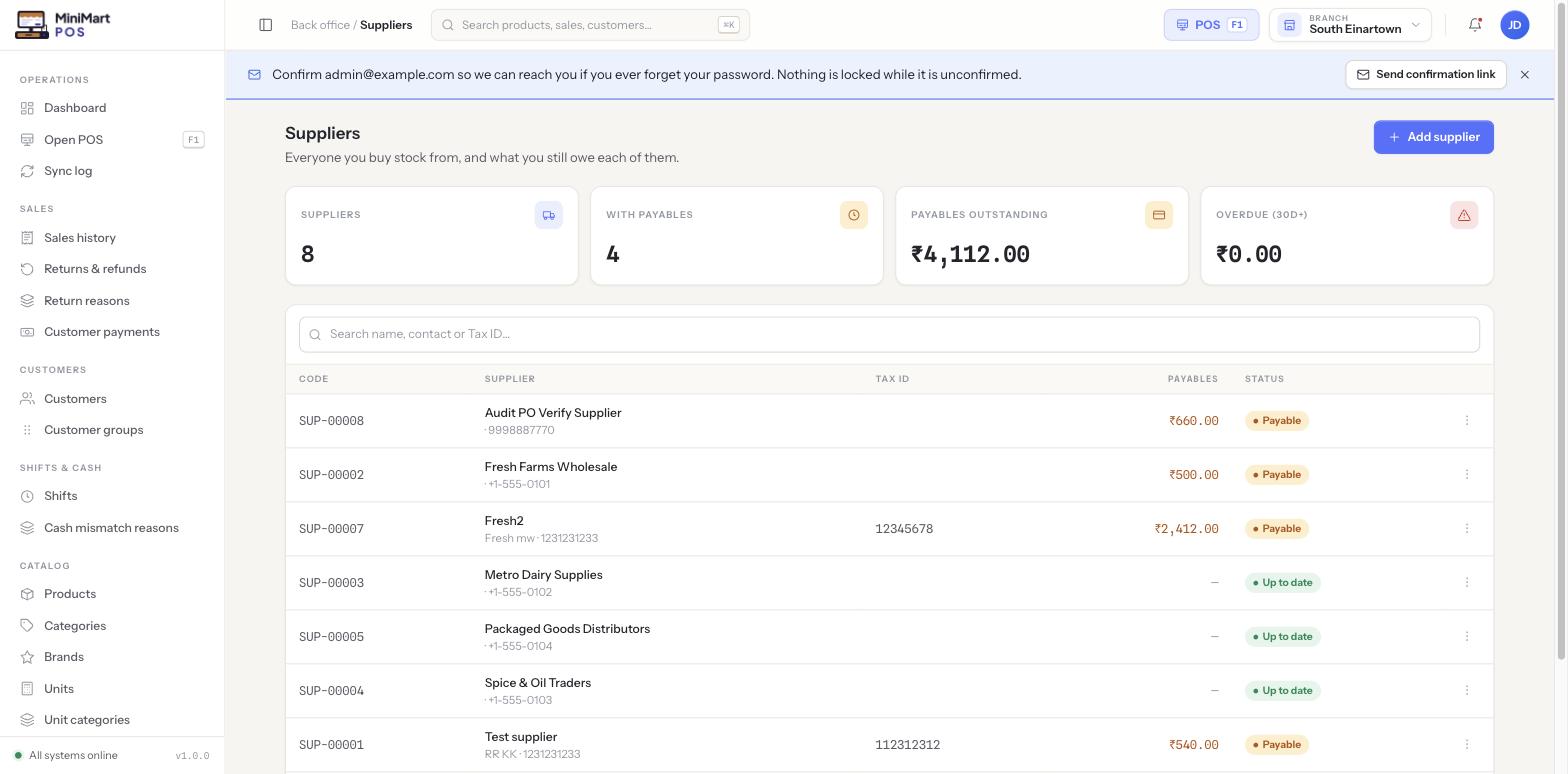This screenshot has width=1568, height=774.
Task: Click the page vertical scrollbar
Action: (1562, 330)
